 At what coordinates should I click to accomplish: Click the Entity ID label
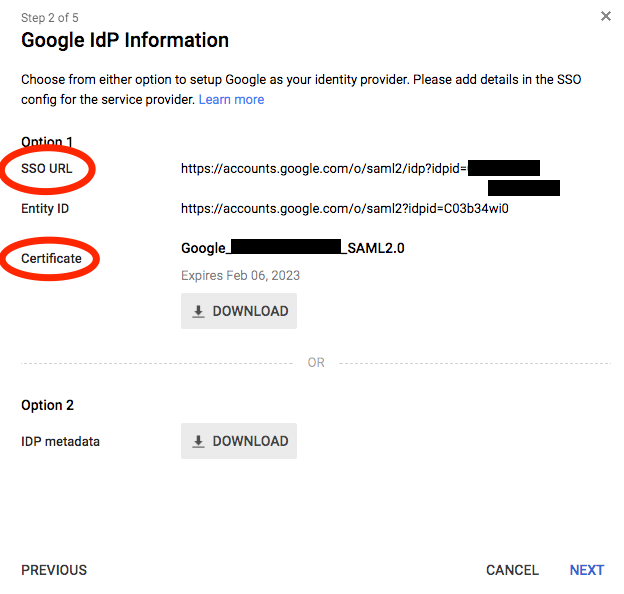tap(45, 209)
